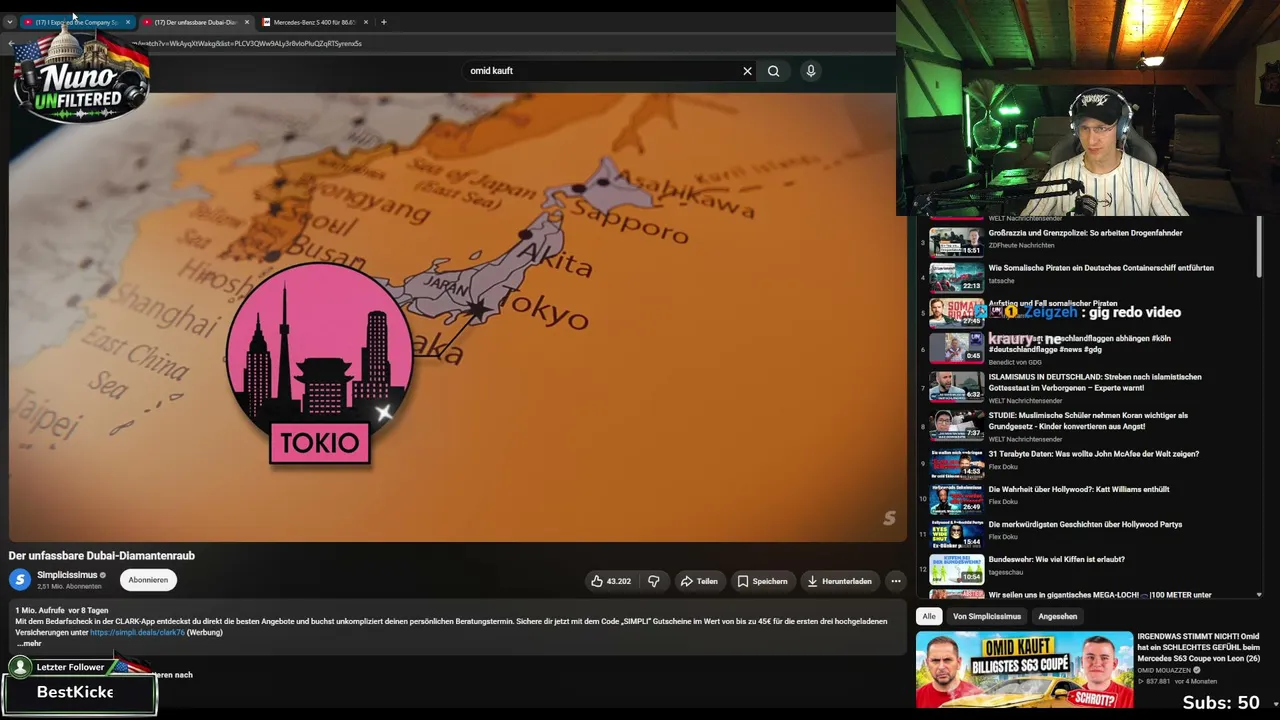Image resolution: width=1280 pixels, height=720 pixels.
Task: Close the 'I Exposed the Company' tab
Action: [128, 22]
